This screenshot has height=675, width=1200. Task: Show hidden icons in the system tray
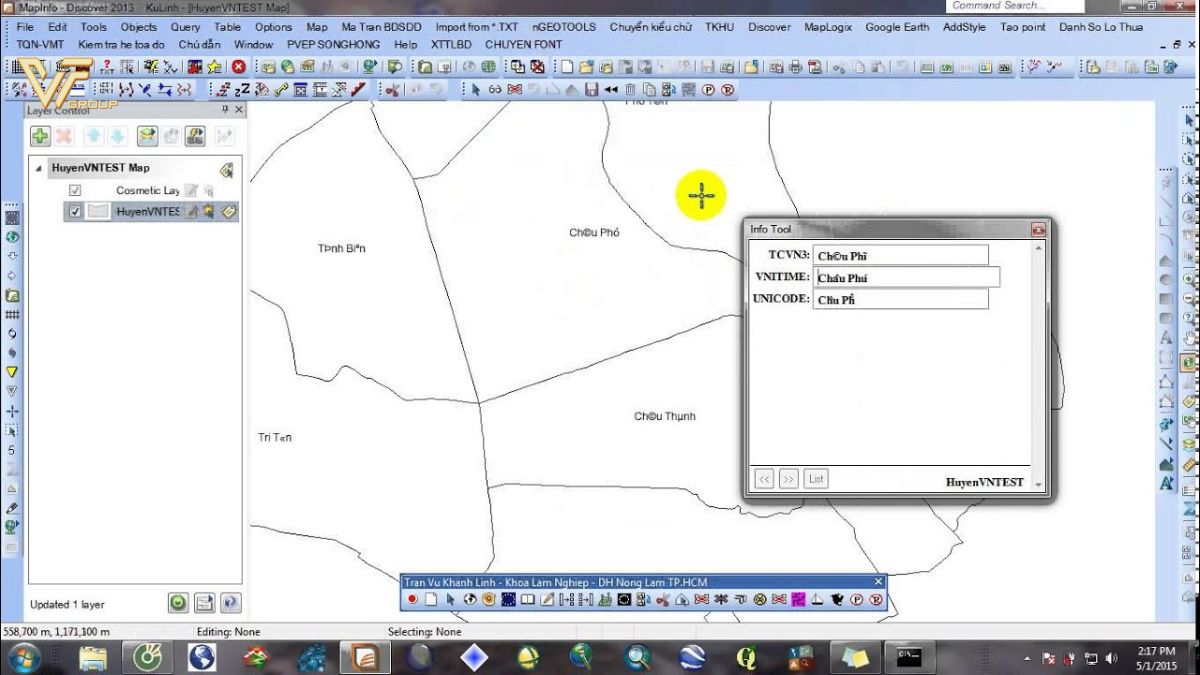tap(1027, 659)
